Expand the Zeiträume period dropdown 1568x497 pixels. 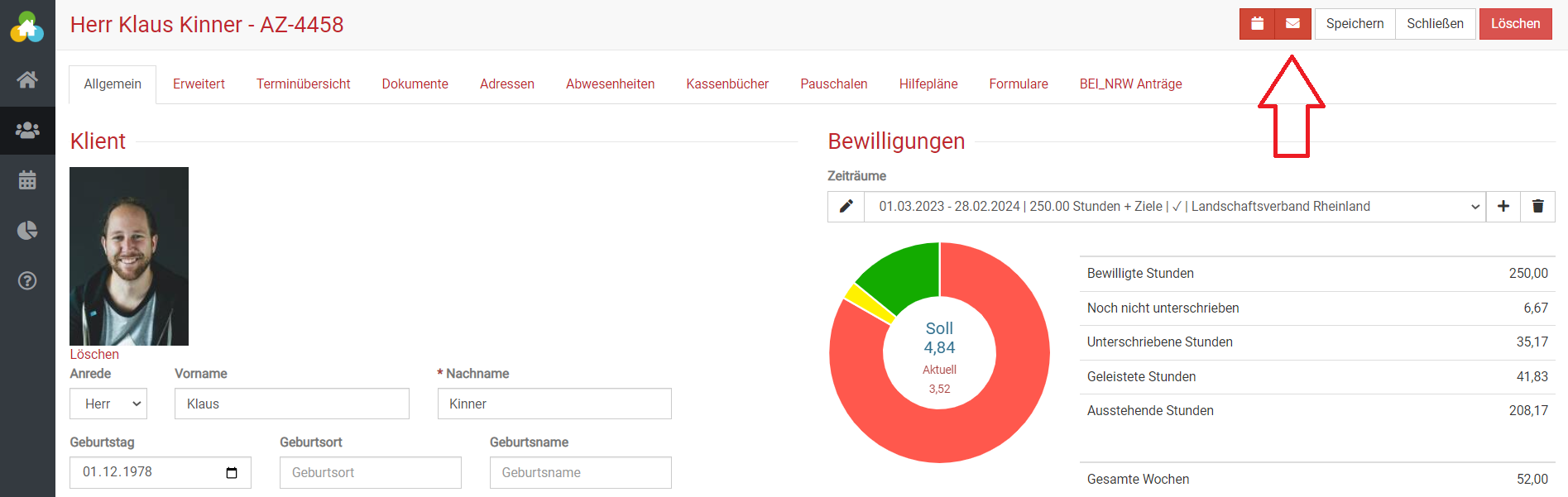pyautogui.click(x=1175, y=207)
